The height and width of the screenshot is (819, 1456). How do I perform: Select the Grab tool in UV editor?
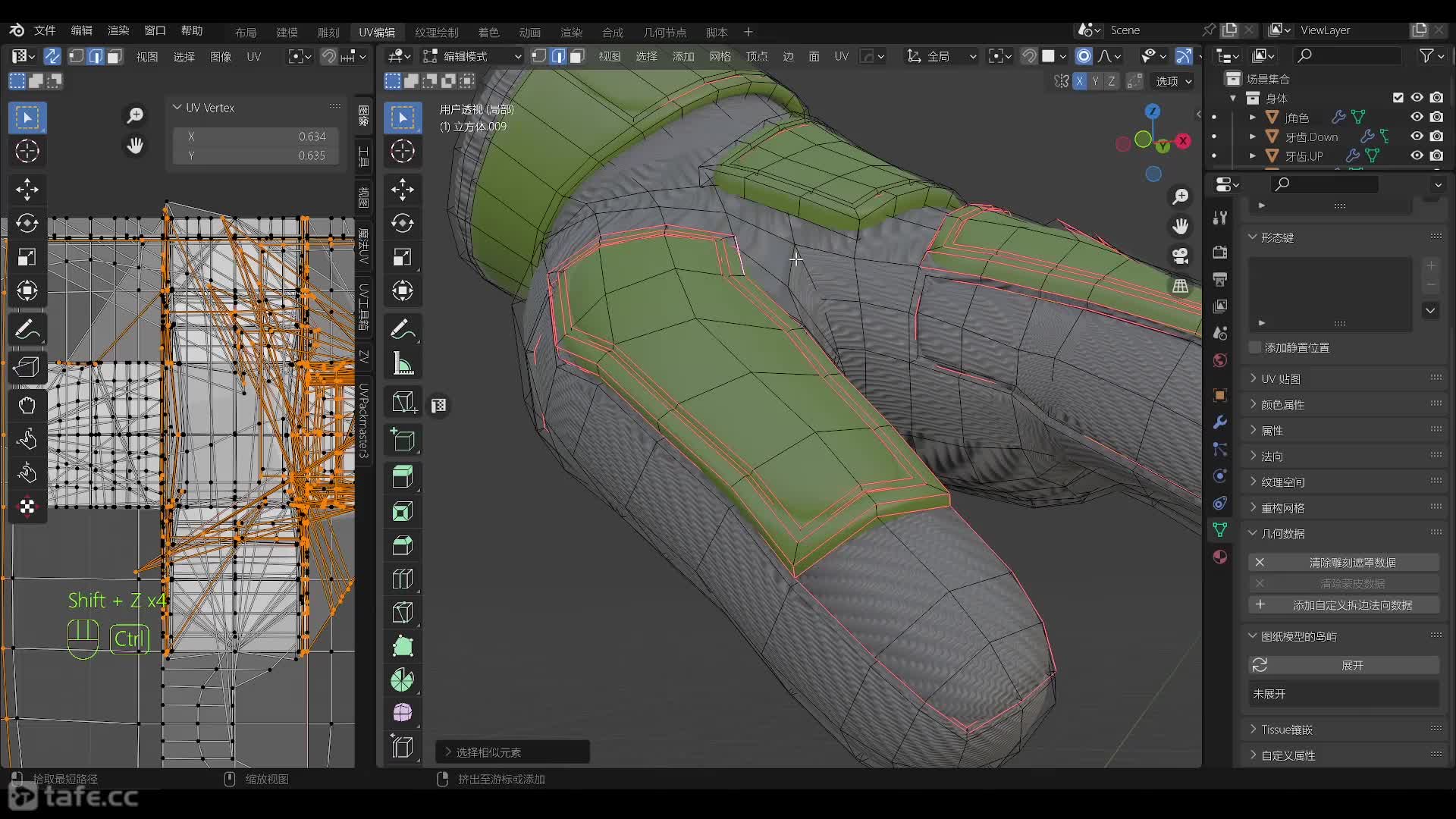27,406
